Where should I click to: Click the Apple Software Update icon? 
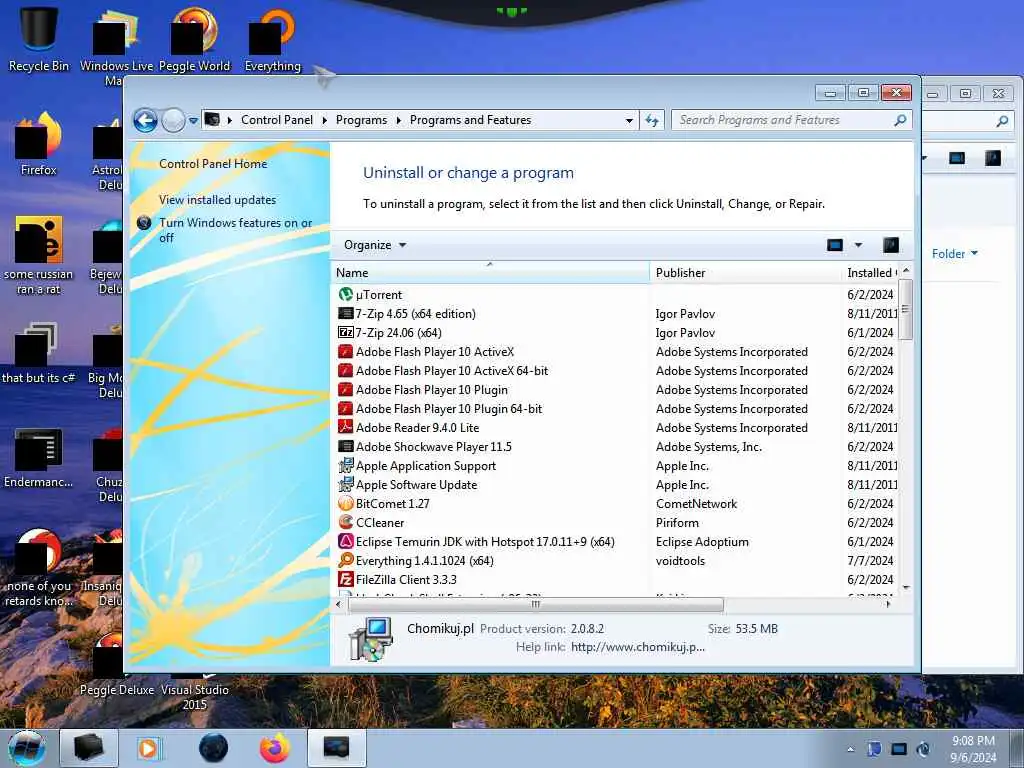pos(345,485)
